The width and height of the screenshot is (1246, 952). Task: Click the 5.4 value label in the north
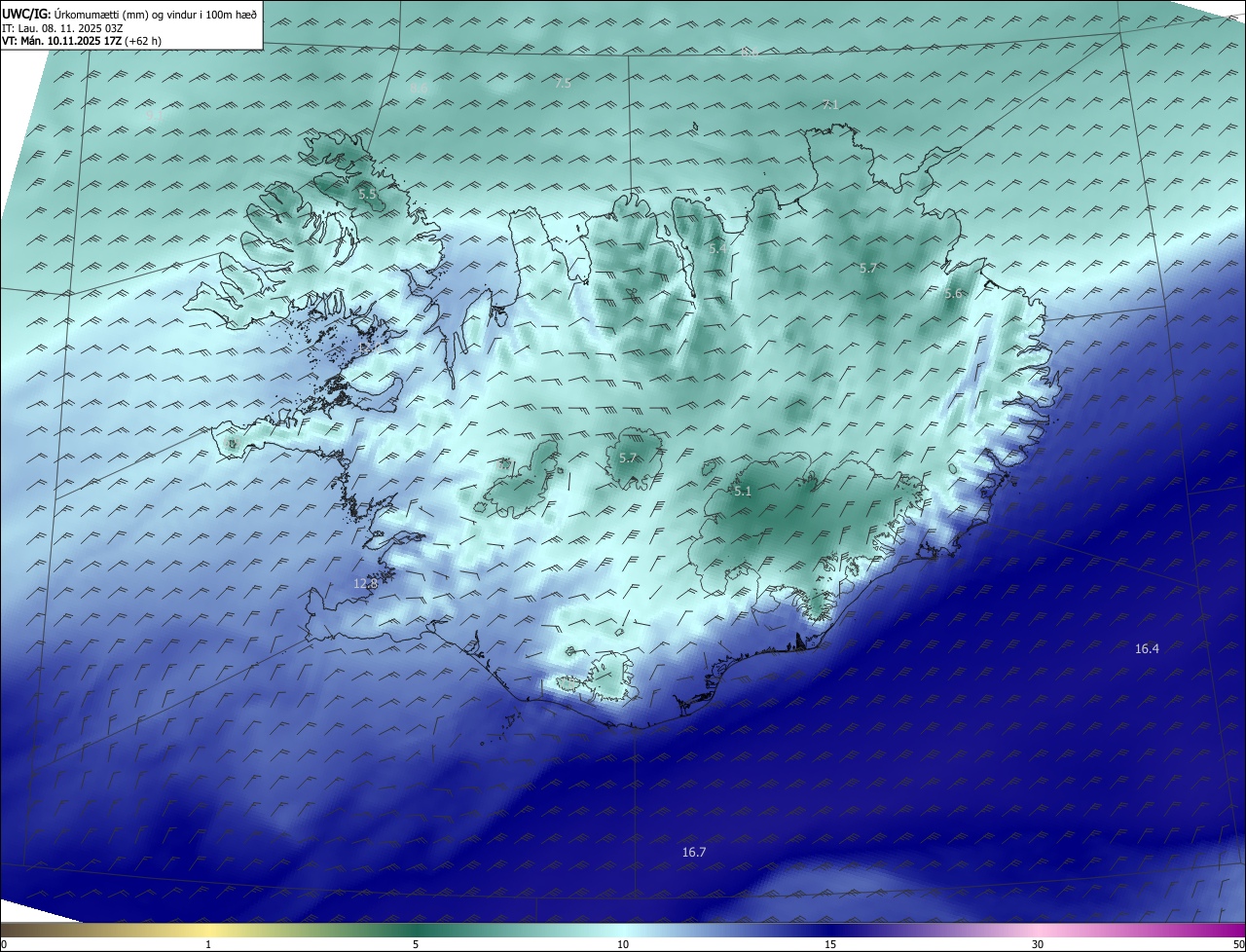717,248
